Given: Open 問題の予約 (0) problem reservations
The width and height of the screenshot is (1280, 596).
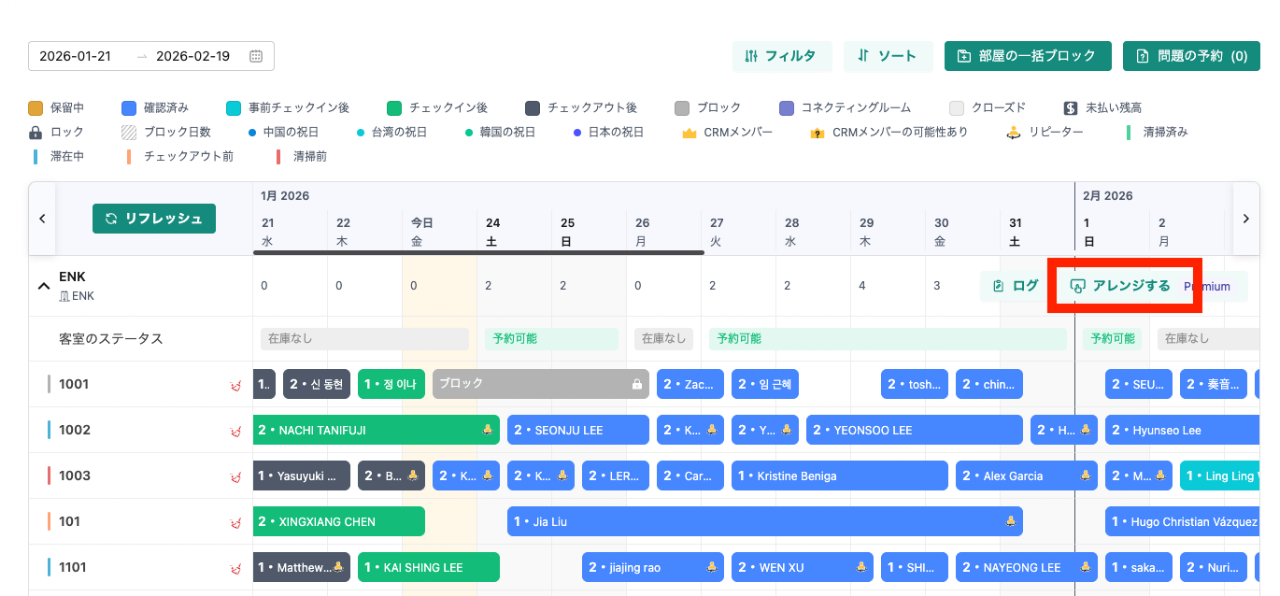Looking at the screenshot, I should pos(1190,57).
